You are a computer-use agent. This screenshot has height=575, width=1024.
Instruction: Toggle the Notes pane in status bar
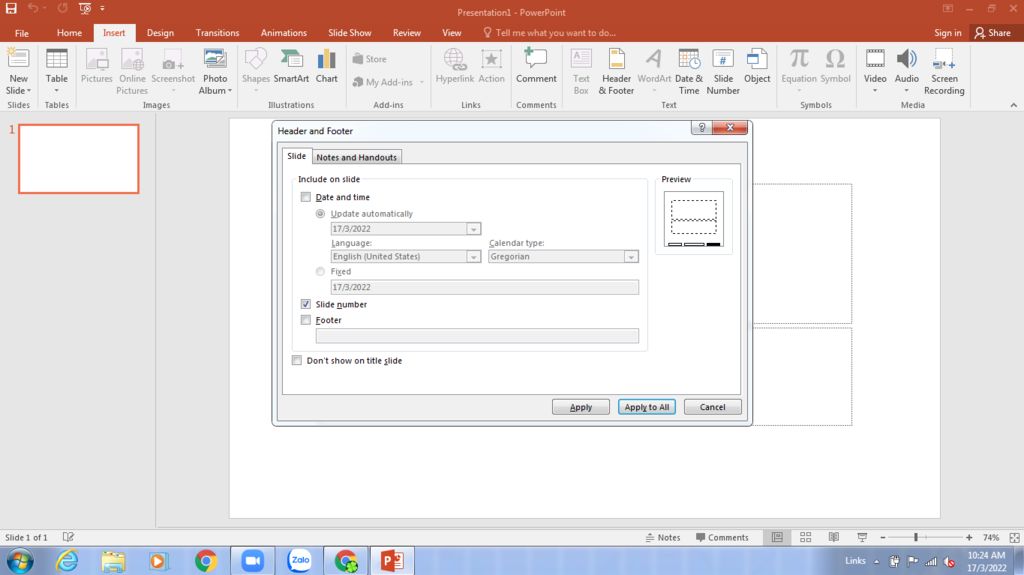pyautogui.click(x=663, y=537)
